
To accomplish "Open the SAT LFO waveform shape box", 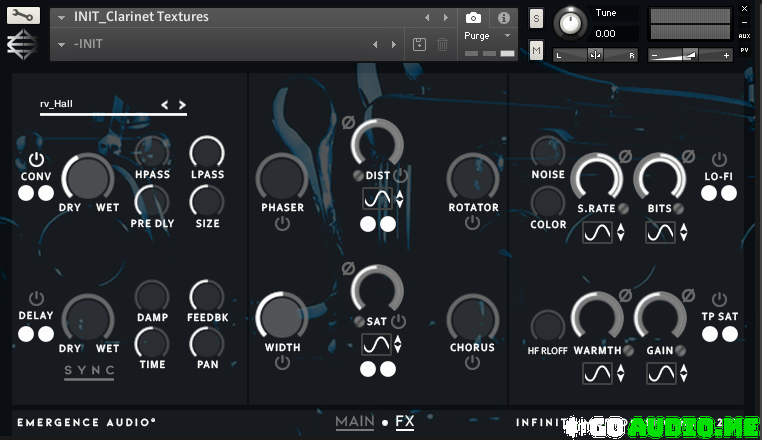I will (x=376, y=344).
